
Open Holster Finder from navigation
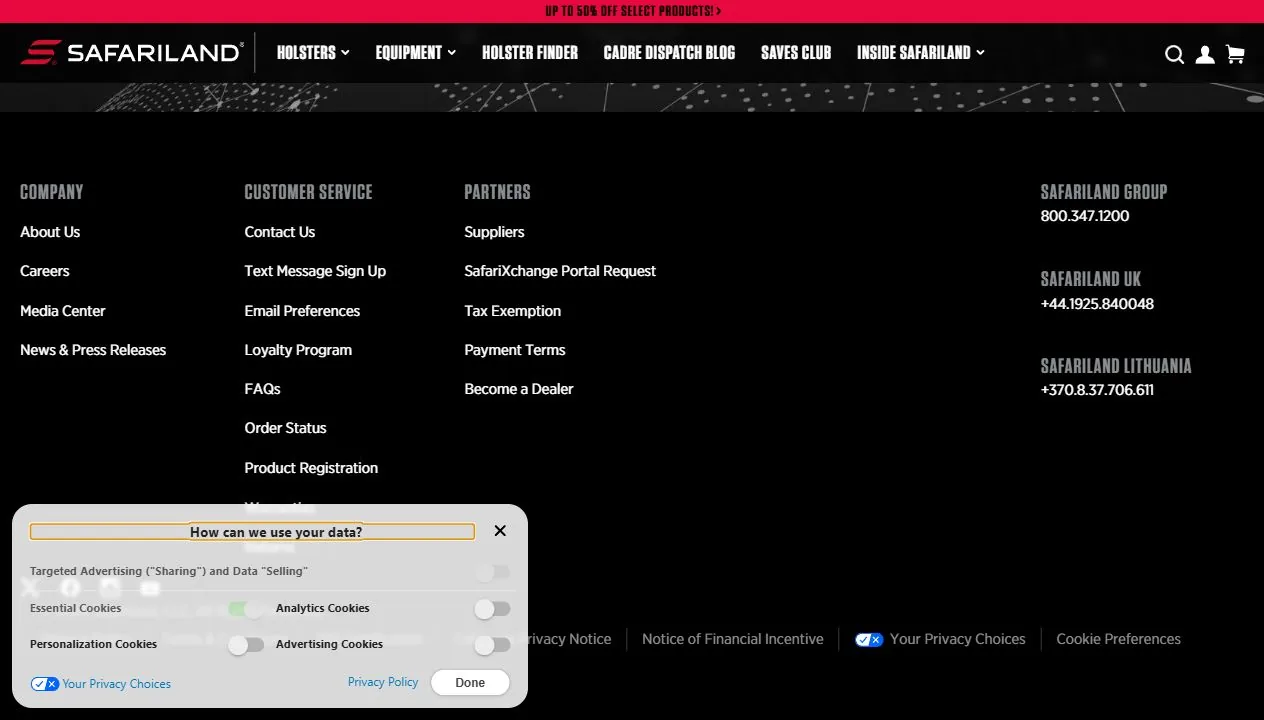tap(530, 52)
